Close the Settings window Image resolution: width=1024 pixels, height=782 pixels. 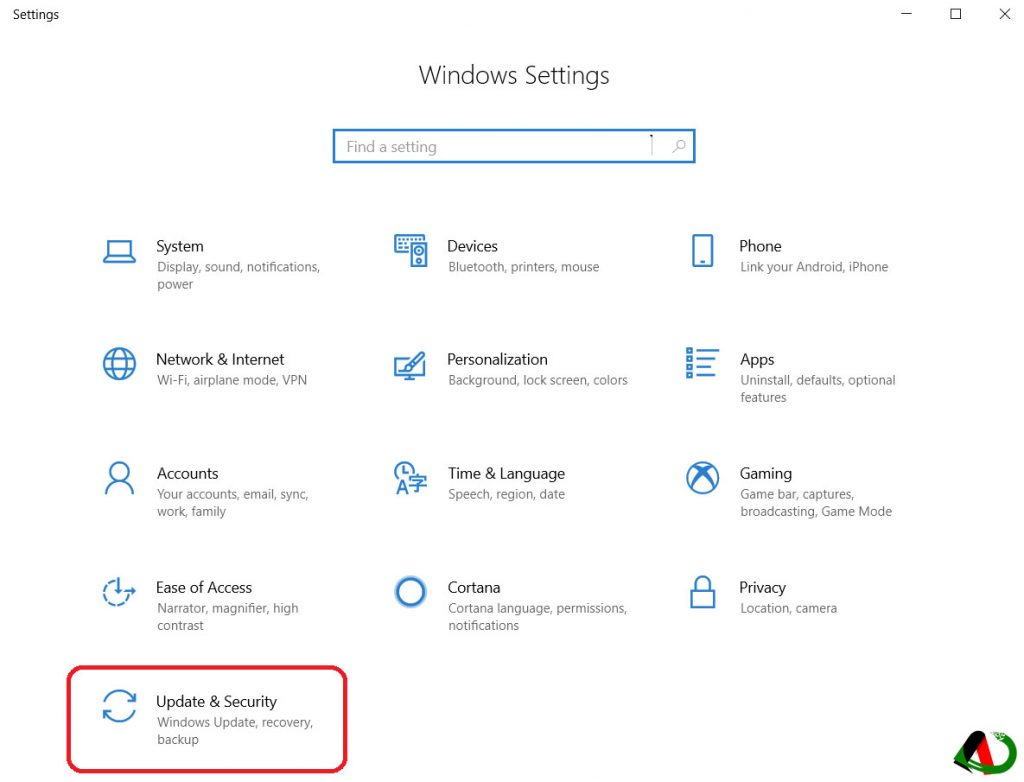(1004, 14)
